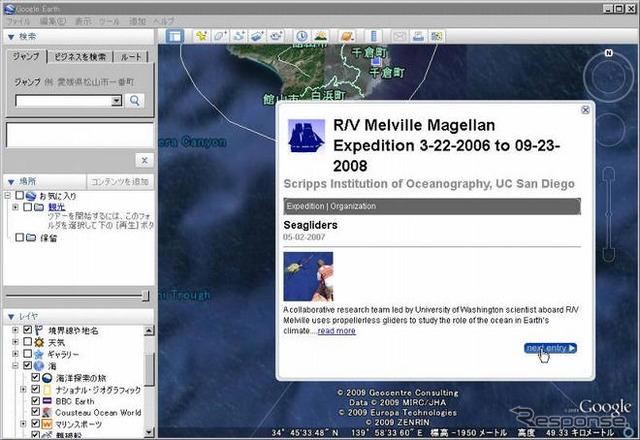This screenshot has height=440, width=640.
Task: Open the ruler measurement tool
Action: tap(373, 36)
